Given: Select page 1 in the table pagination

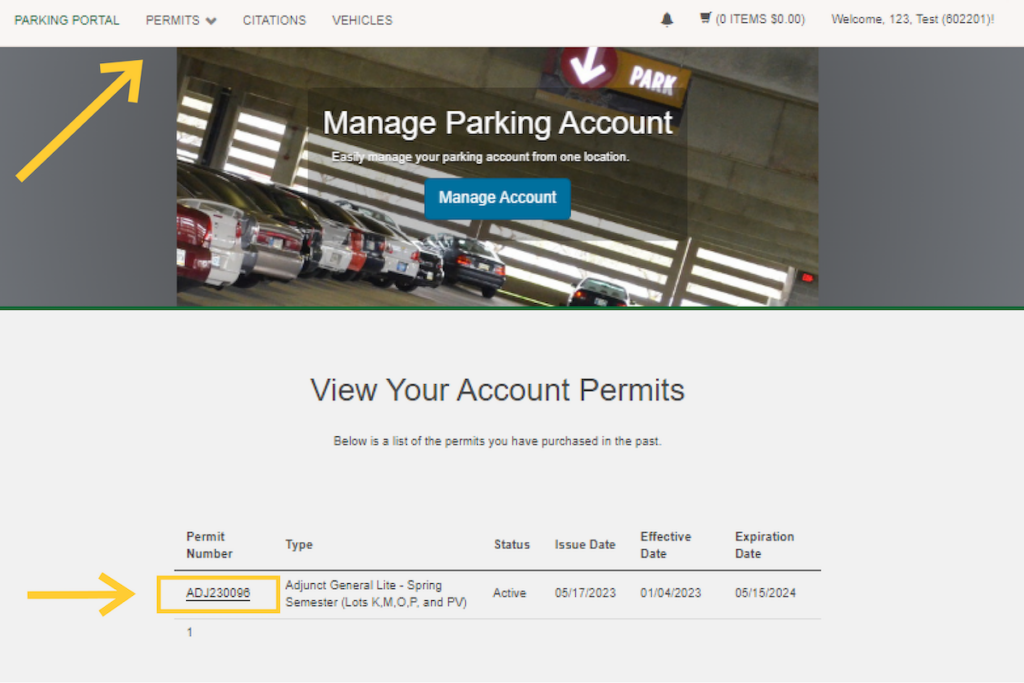Looking at the screenshot, I should [190, 633].
